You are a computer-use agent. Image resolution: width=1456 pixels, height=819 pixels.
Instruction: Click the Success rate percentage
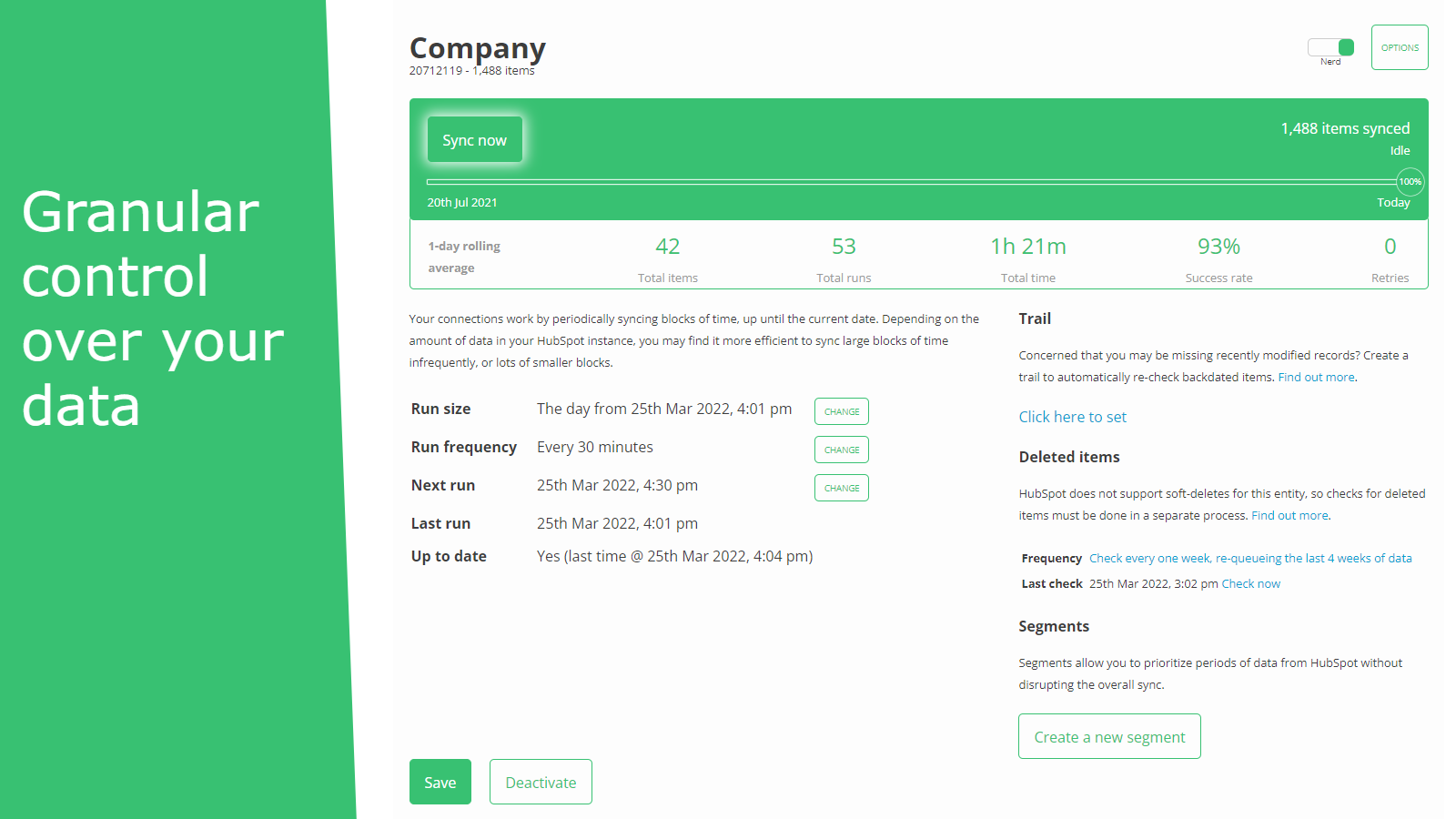(x=1218, y=246)
